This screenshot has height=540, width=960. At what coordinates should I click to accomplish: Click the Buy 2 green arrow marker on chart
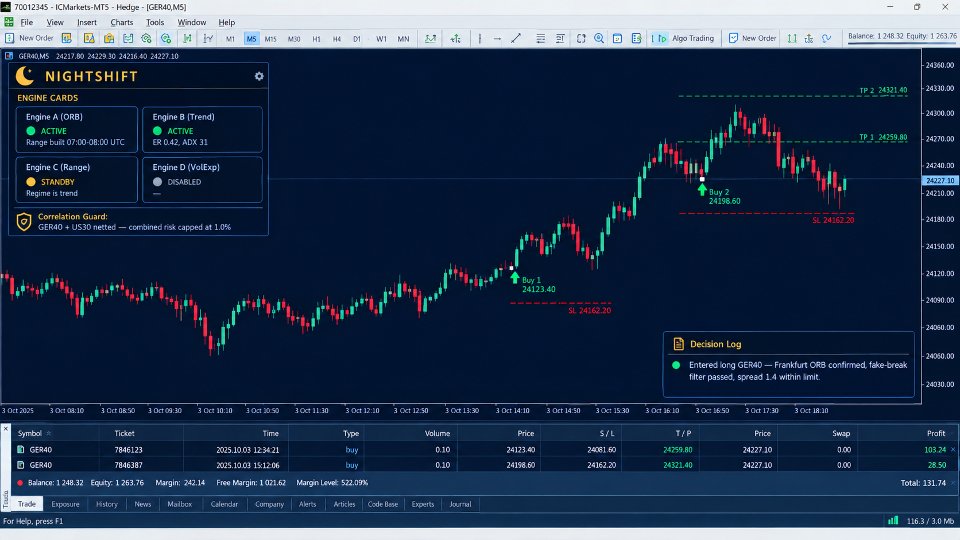coord(702,190)
